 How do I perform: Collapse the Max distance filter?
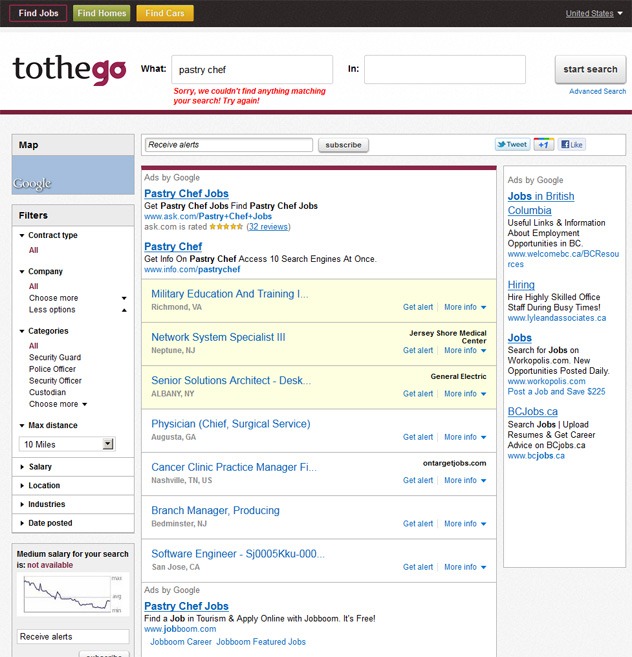pos(49,425)
